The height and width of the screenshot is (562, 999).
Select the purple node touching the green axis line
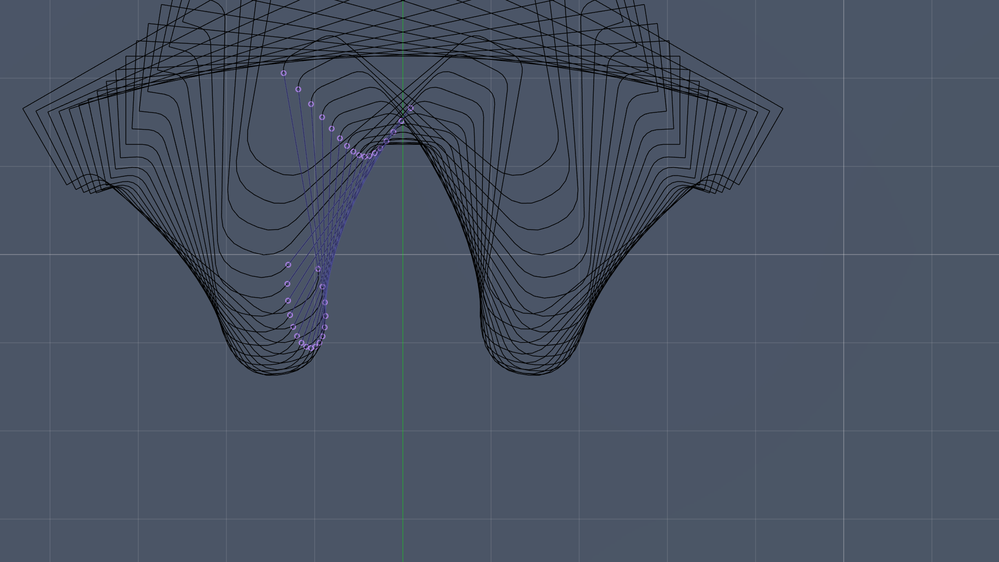[401, 121]
